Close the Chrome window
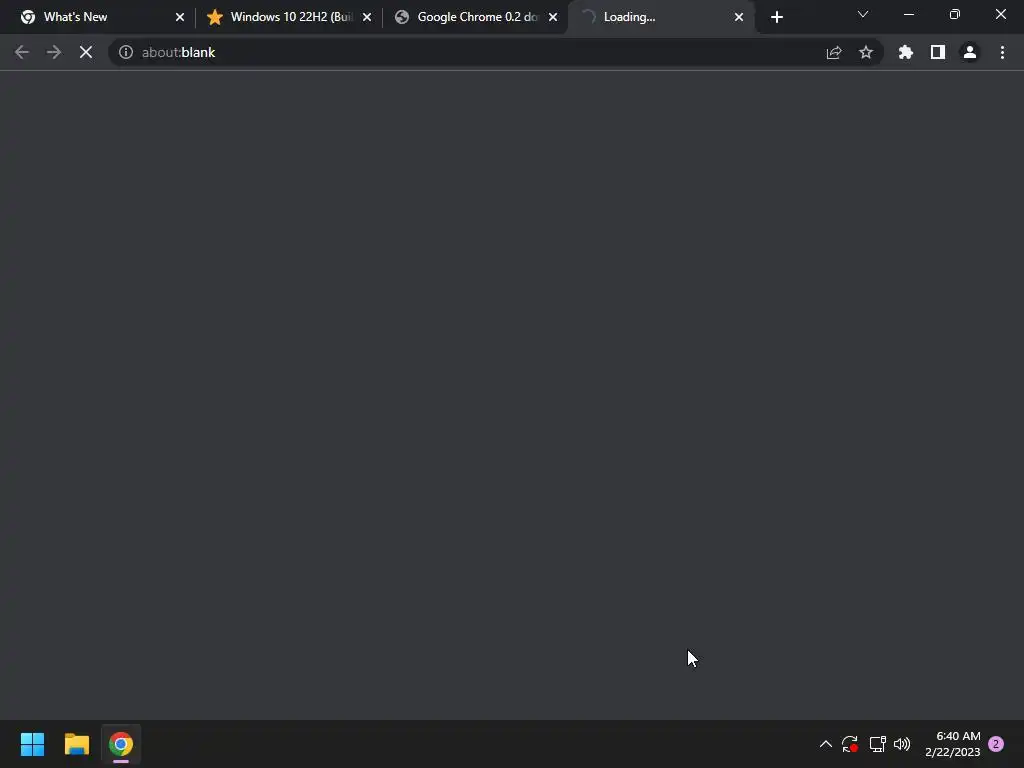 coord(1000,14)
